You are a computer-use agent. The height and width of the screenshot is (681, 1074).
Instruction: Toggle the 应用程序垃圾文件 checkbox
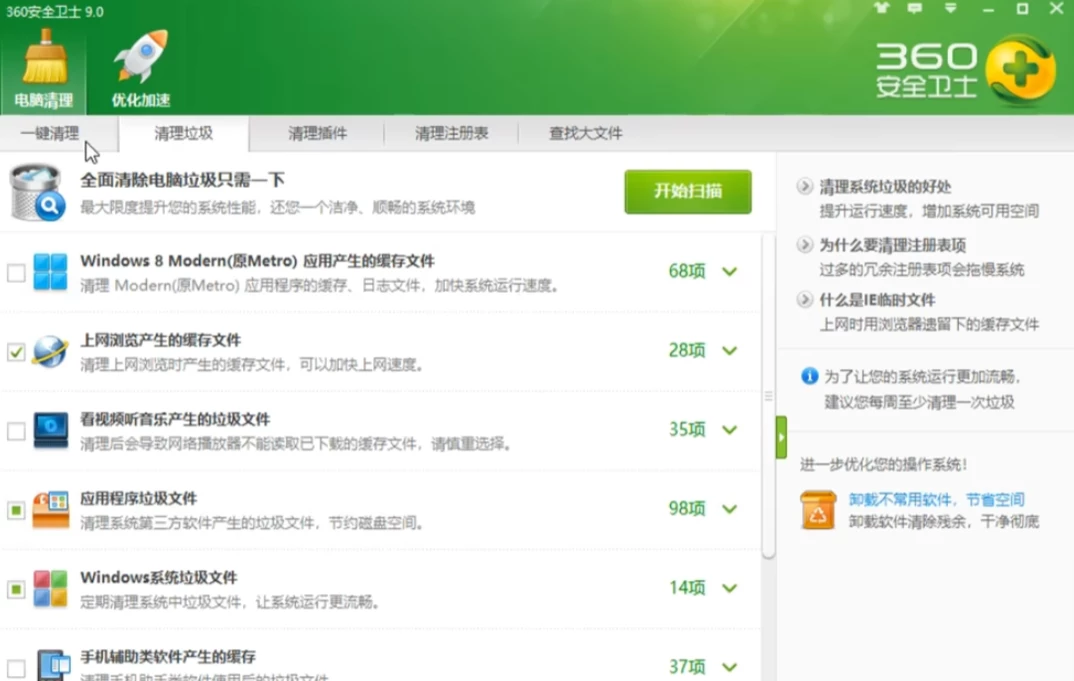16,510
